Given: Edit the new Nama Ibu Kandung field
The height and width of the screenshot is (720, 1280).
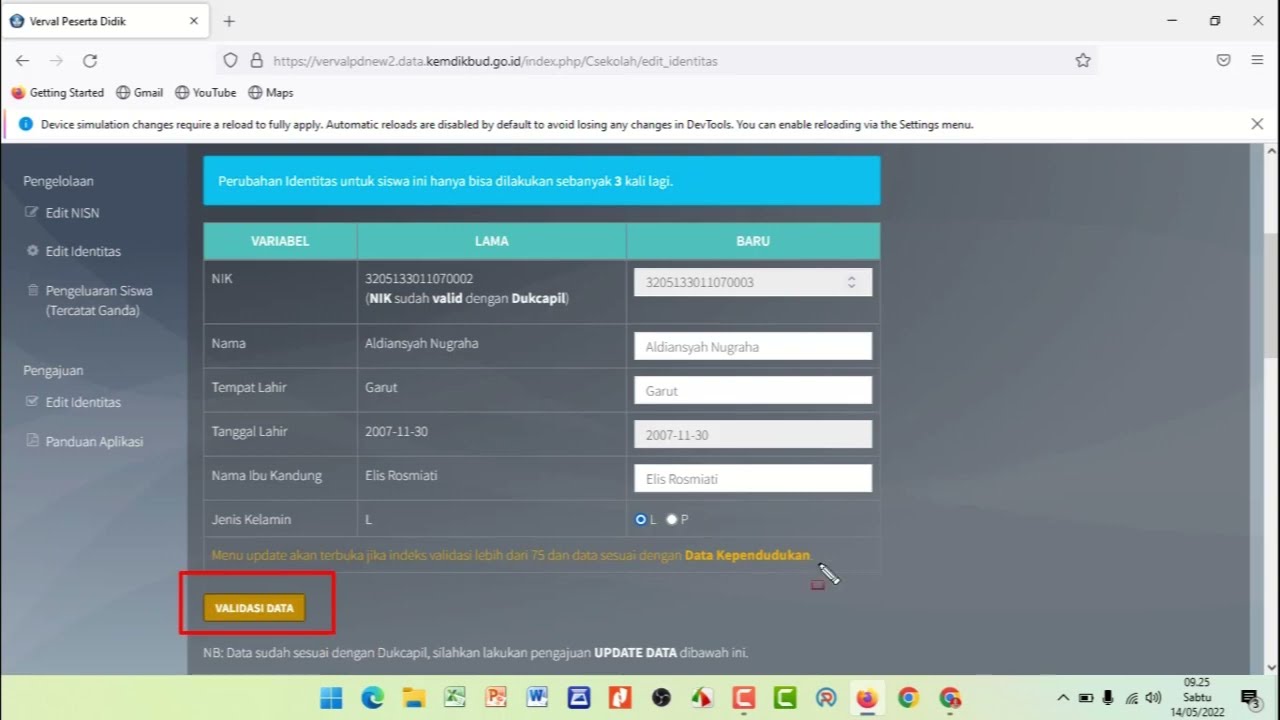Looking at the screenshot, I should [x=753, y=479].
